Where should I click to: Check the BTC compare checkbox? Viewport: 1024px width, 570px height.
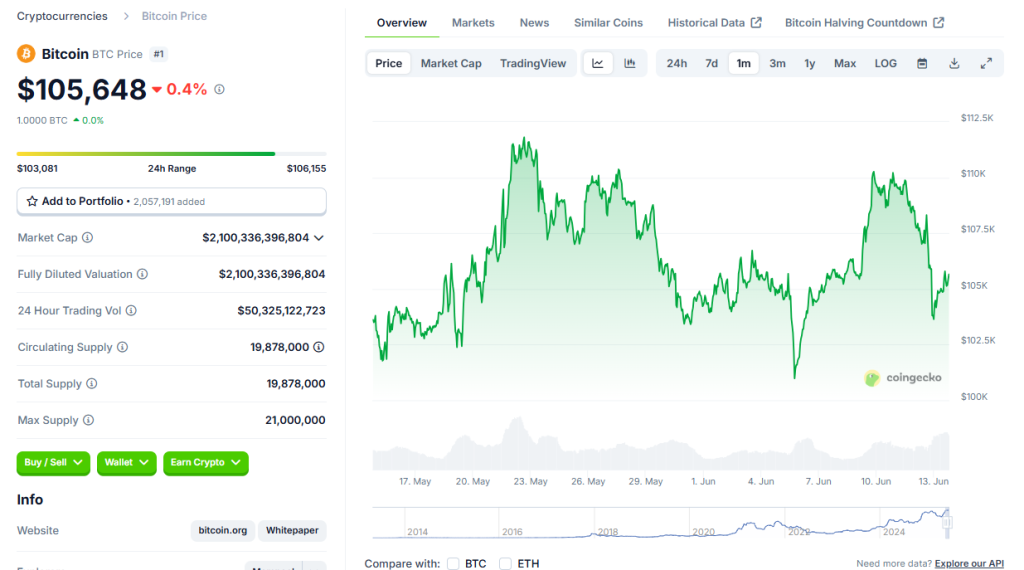coord(453,563)
